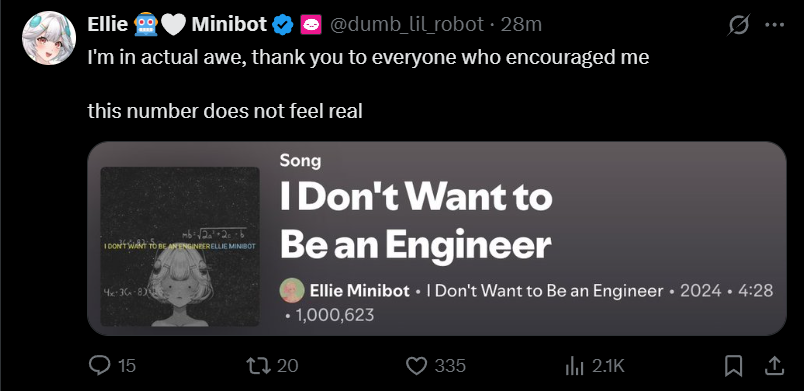This screenshot has width=804, height=391.
Task: Click the song title I Don't Want to Be an Engineer
Action: pos(416,221)
